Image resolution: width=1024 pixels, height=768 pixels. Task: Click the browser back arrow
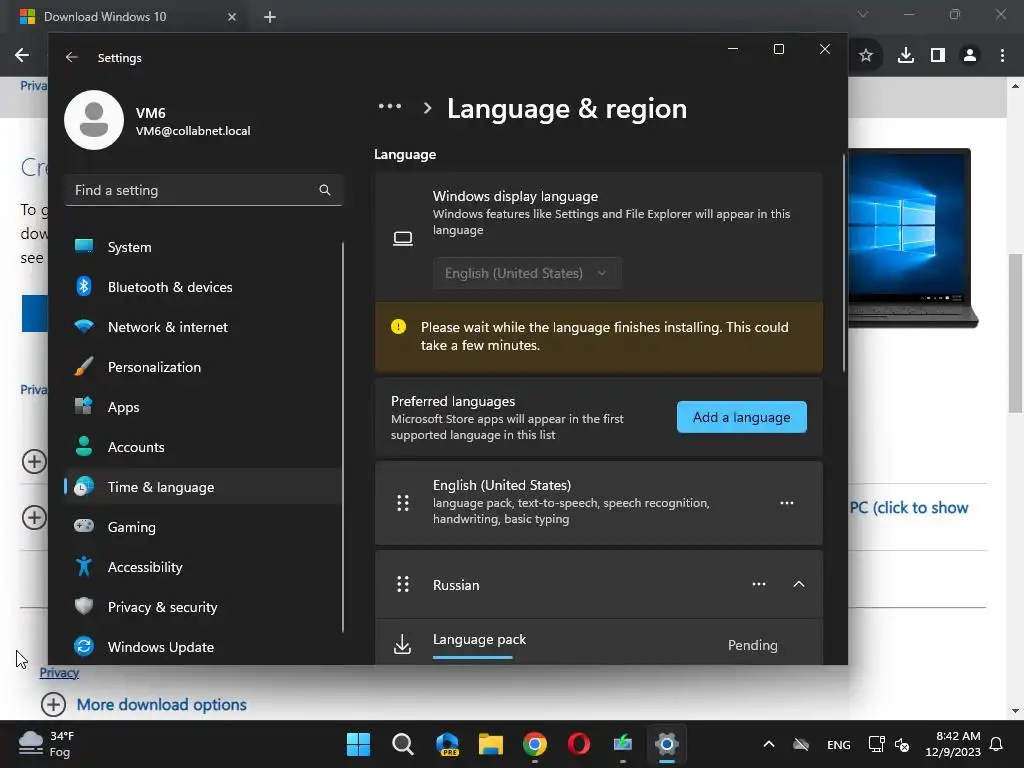22,55
